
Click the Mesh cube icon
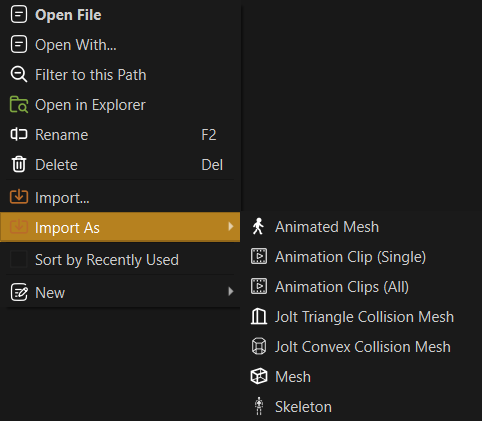coord(259,376)
